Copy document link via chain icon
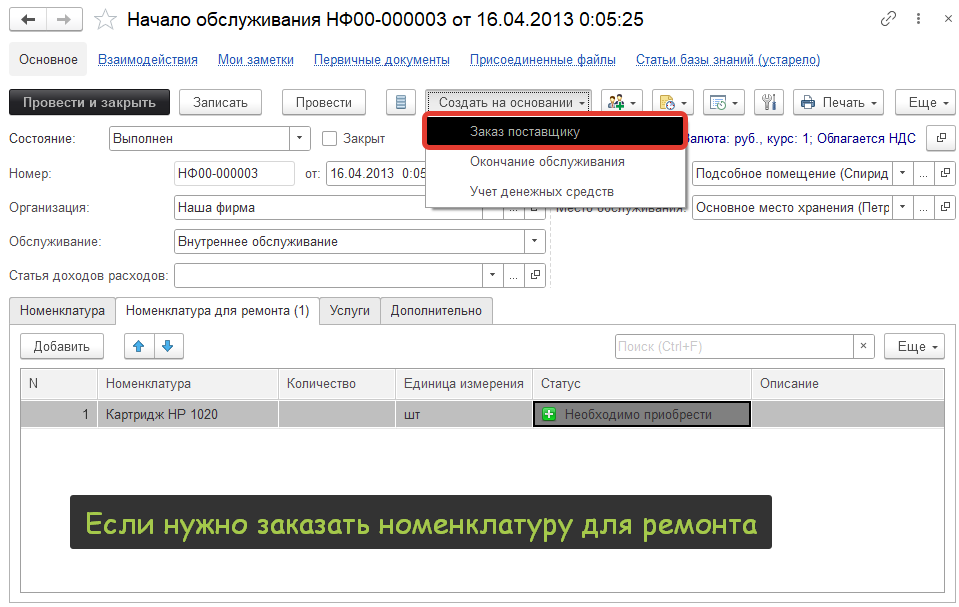 888,19
